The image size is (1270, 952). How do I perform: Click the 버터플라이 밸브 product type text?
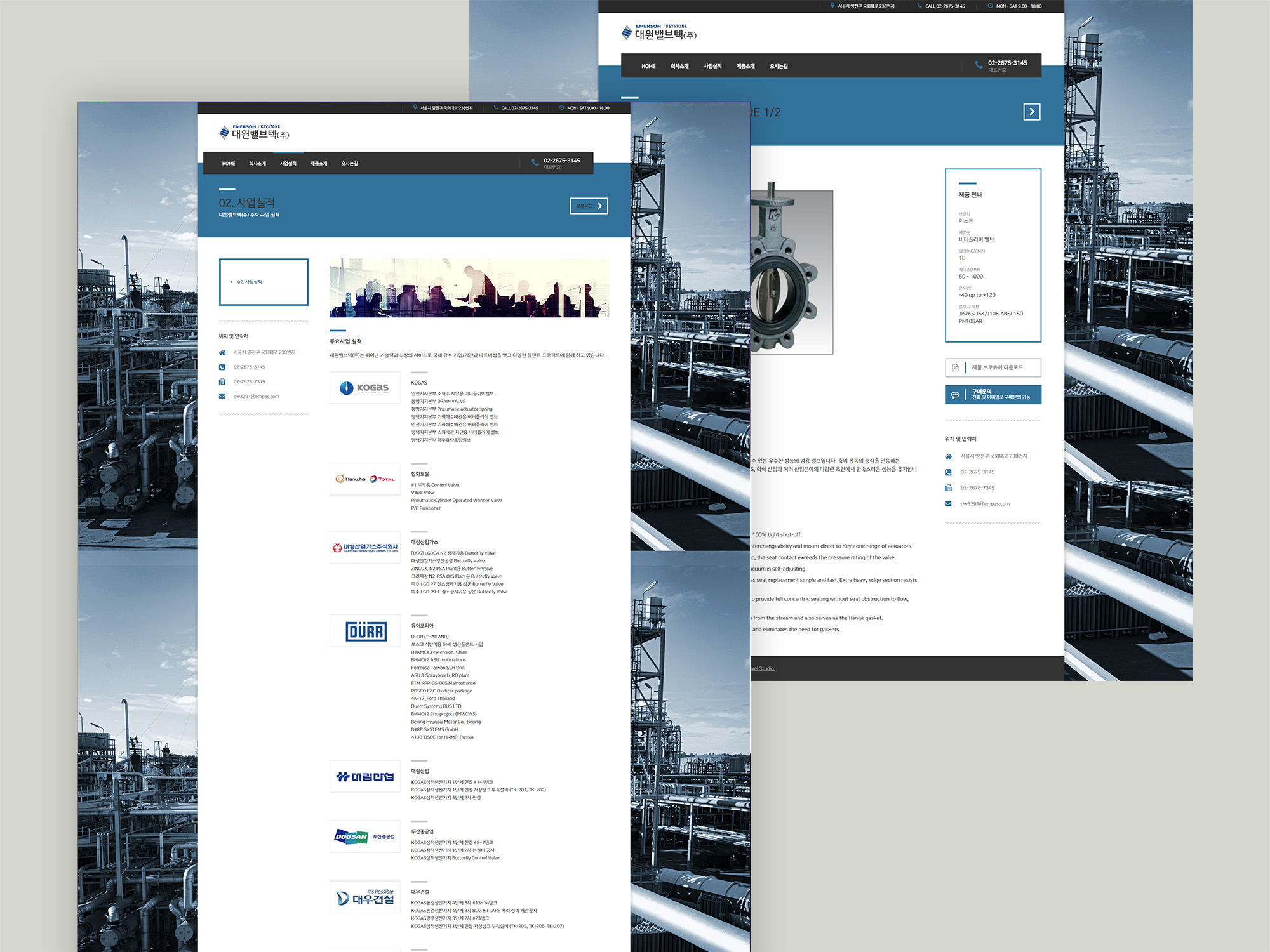pyautogui.click(x=976, y=239)
